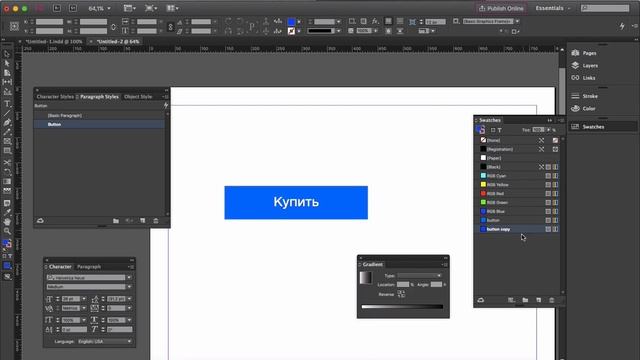Select the Eyedropper tool
This screenshot has height=360, width=640.
7,212
